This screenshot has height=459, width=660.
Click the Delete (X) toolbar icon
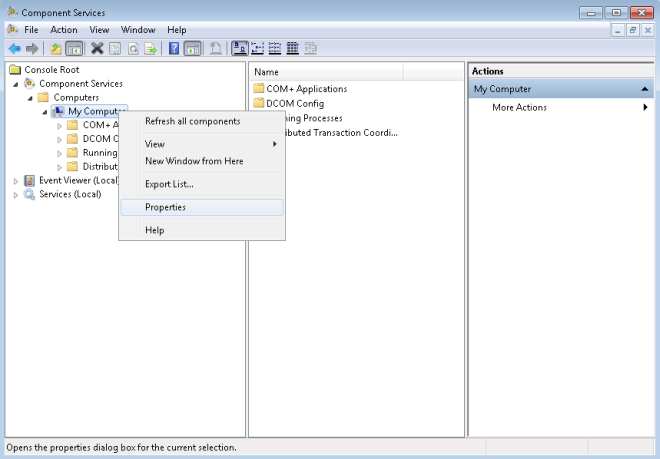pyautogui.click(x=97, y=48)
